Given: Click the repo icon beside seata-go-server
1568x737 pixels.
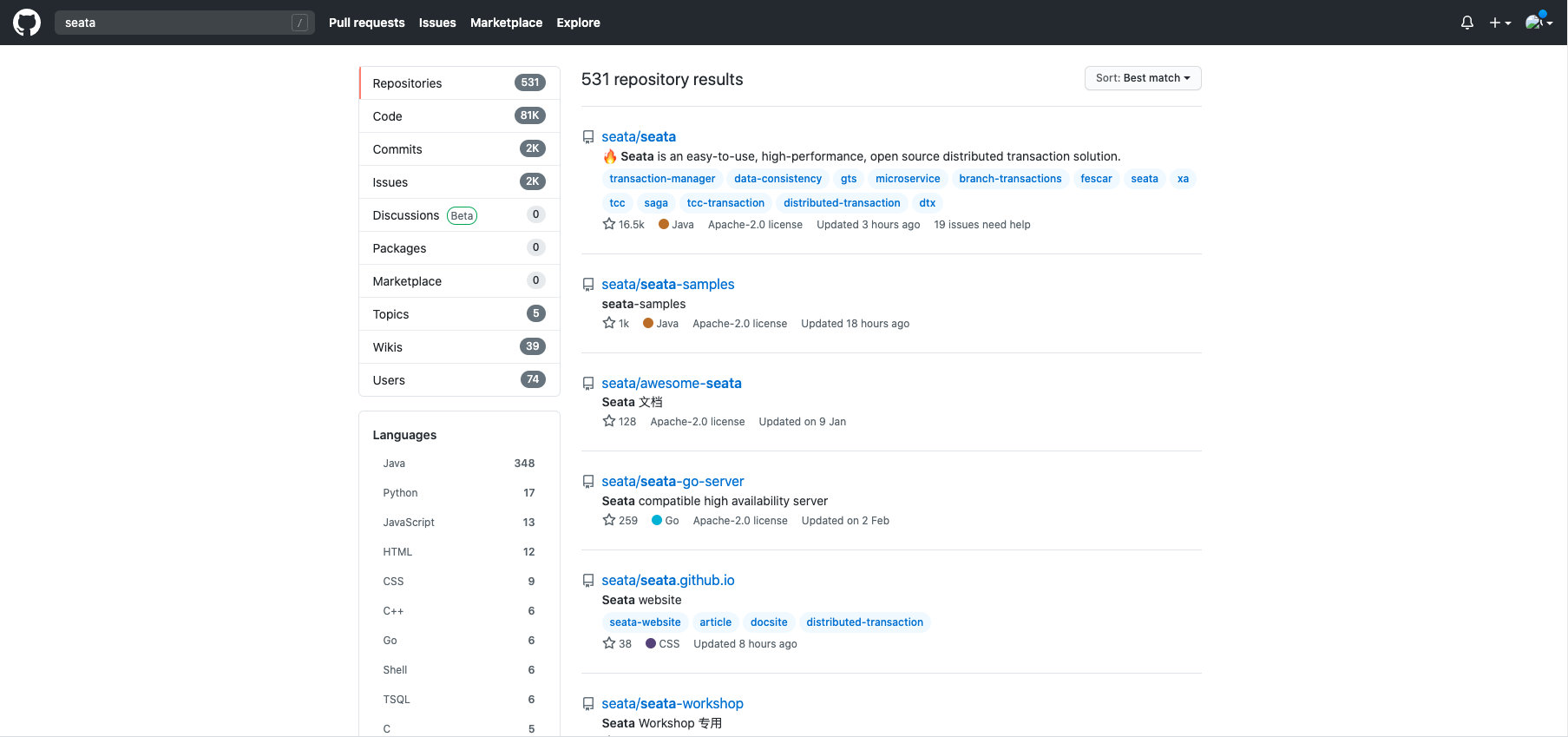Looking at the screenshot, I should 588,482.
